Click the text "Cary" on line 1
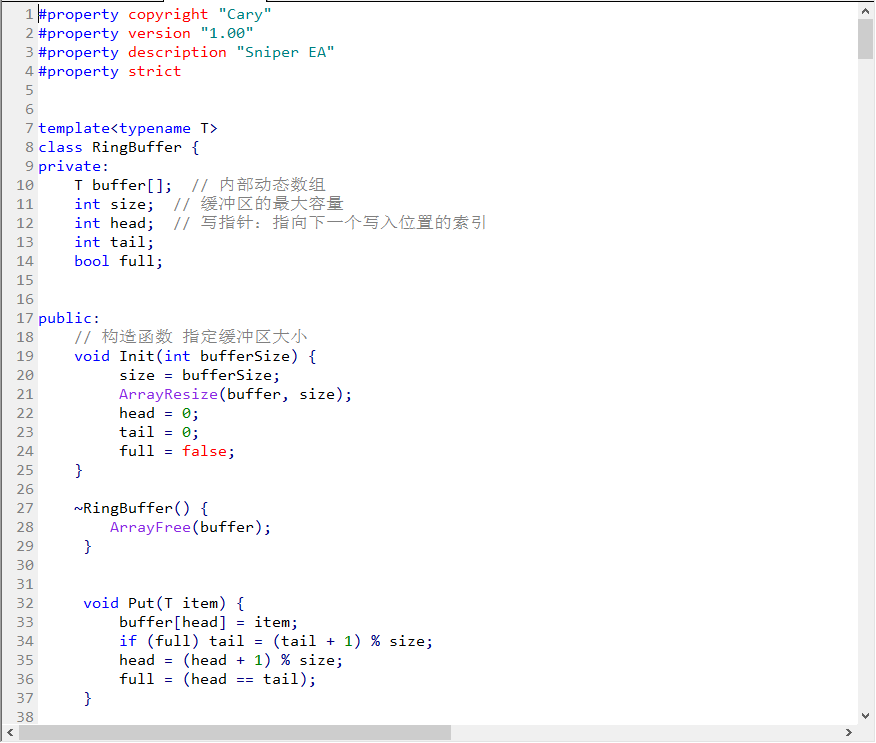 pos(245,15)
